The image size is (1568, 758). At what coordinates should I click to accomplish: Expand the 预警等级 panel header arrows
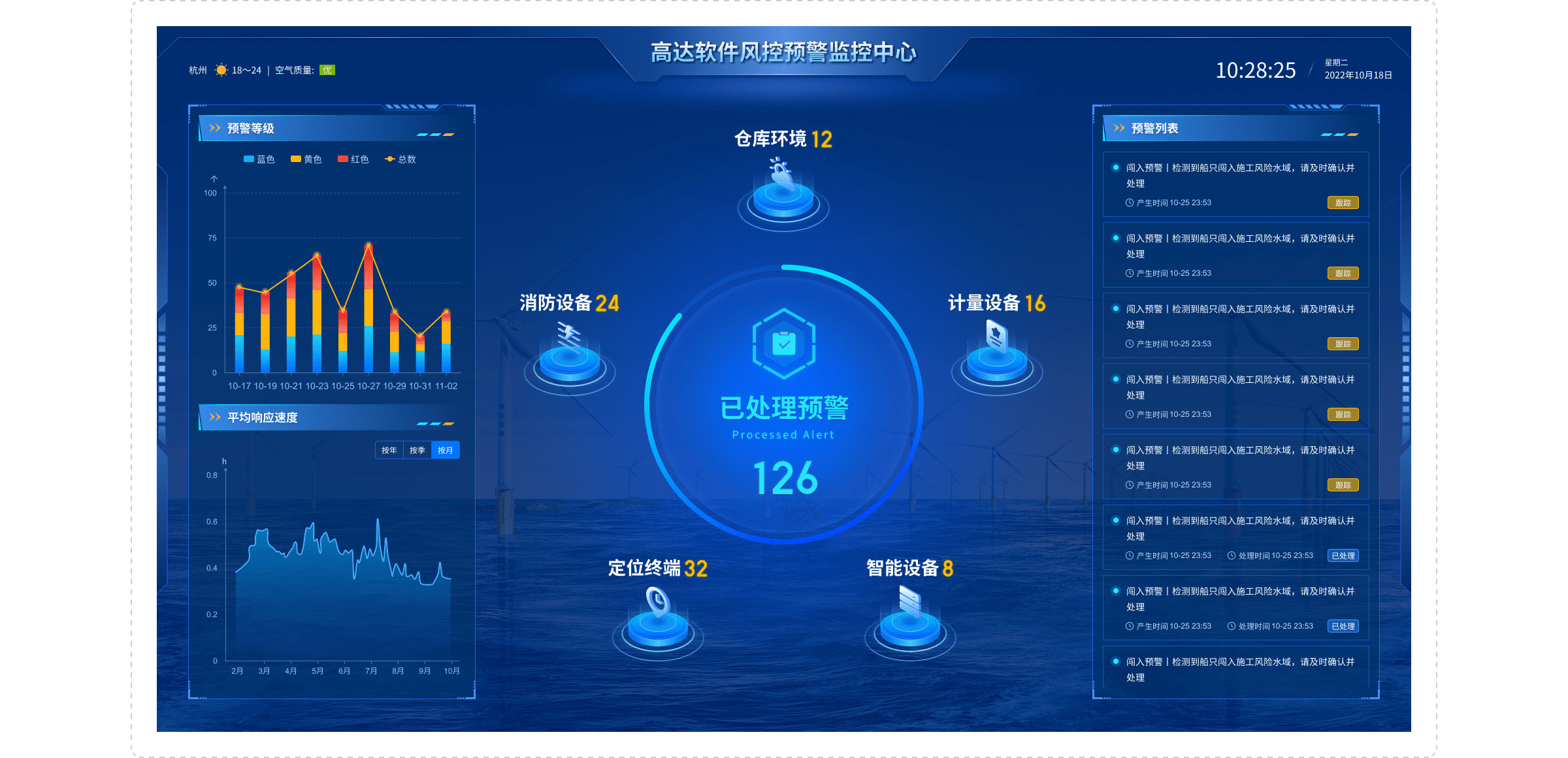click(x=215, y=128)
